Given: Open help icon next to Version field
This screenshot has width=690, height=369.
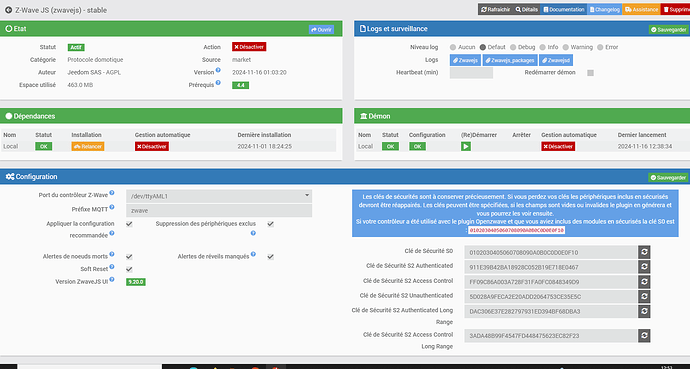Looking at the screenshot, I should (x=218, y=70).
